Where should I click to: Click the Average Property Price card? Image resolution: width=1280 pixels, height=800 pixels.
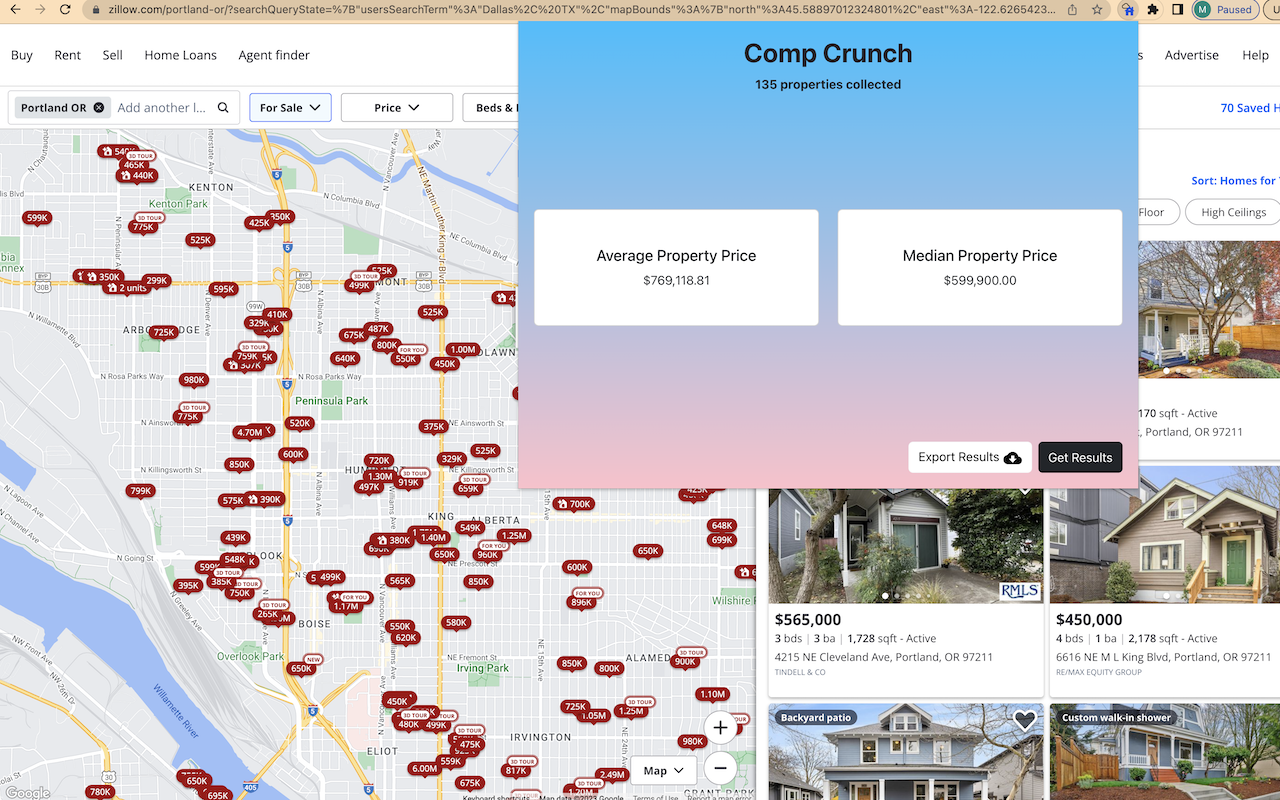676,267
